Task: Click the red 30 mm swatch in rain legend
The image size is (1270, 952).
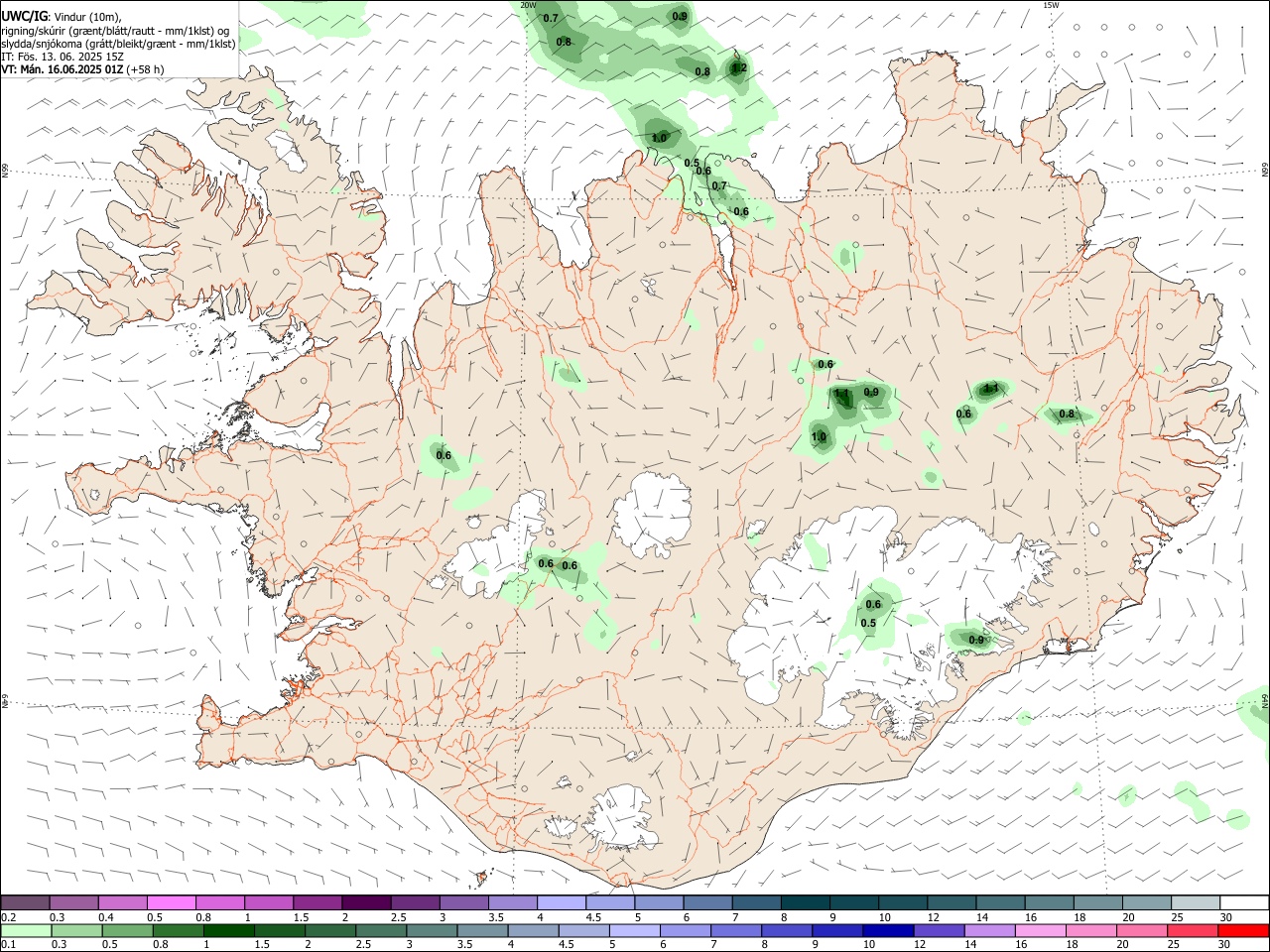Action: (x=1242, y=931)
